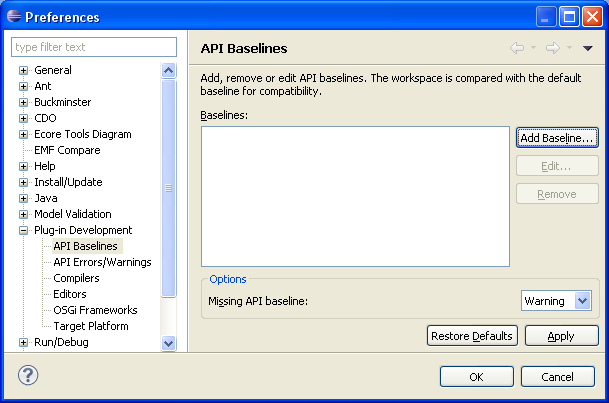Expand the Buckminster tree node

23,102
